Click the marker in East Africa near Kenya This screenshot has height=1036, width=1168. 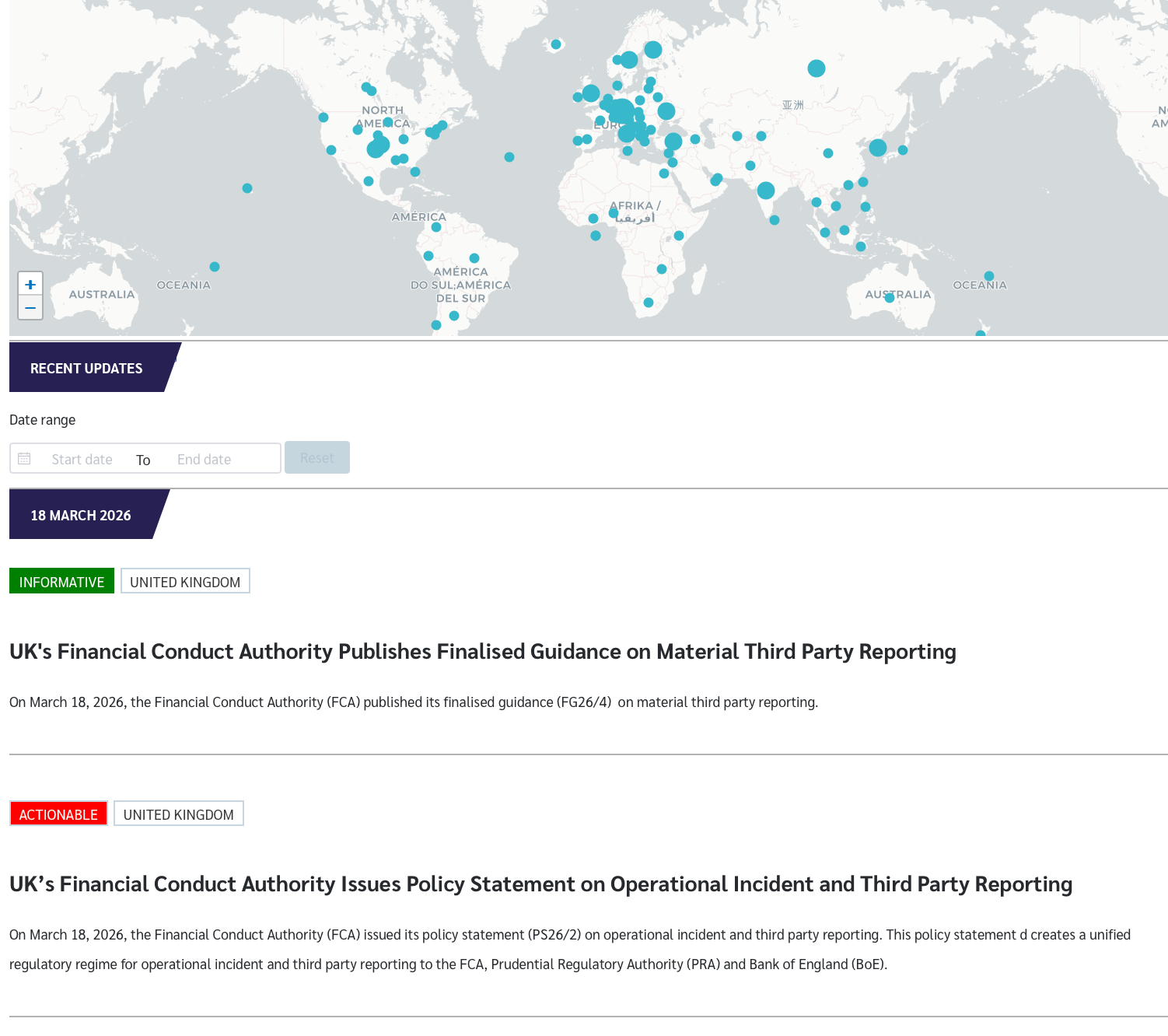(679, 236)
